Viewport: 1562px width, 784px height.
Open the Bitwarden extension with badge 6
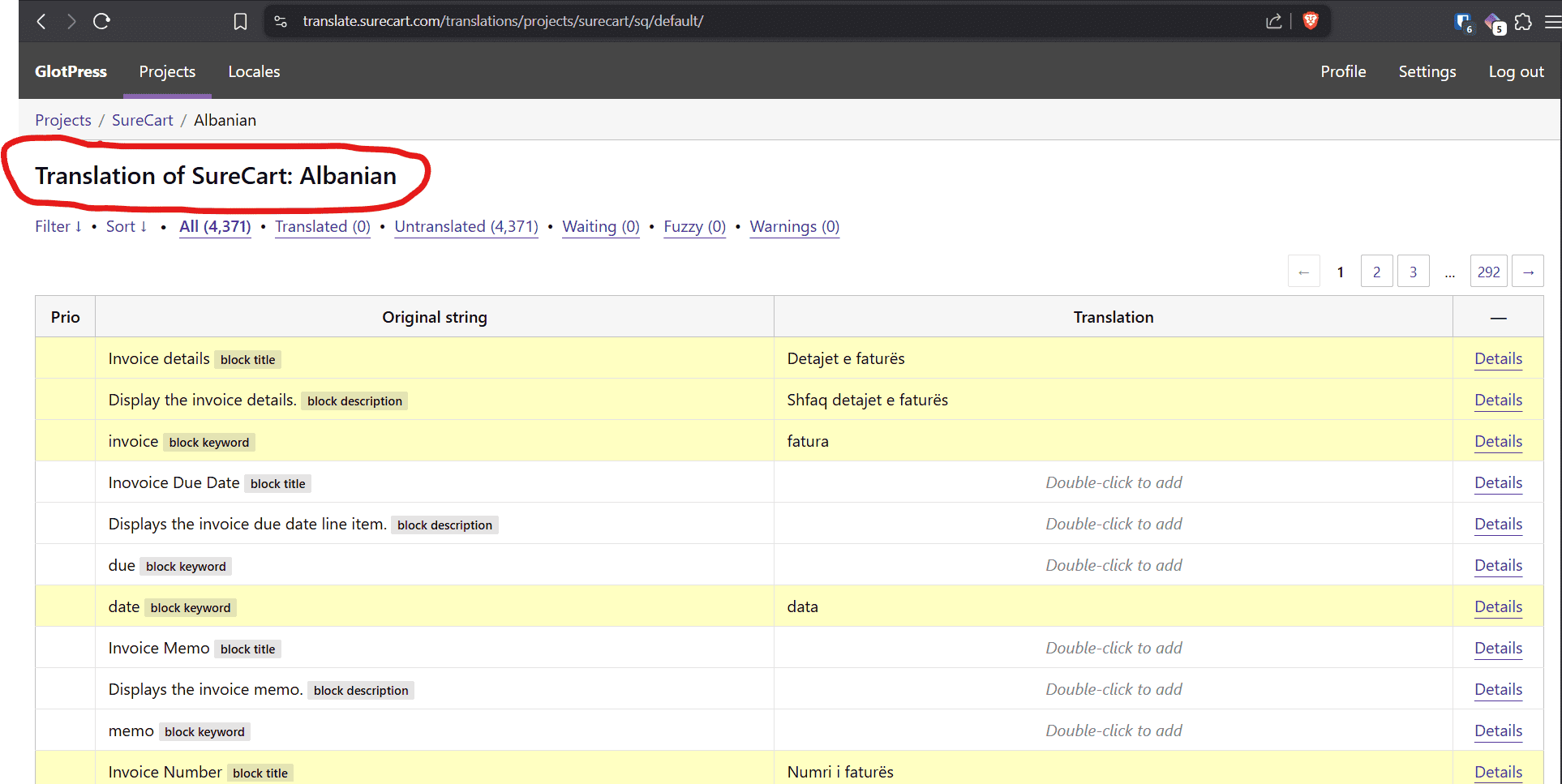point(1463,24)
